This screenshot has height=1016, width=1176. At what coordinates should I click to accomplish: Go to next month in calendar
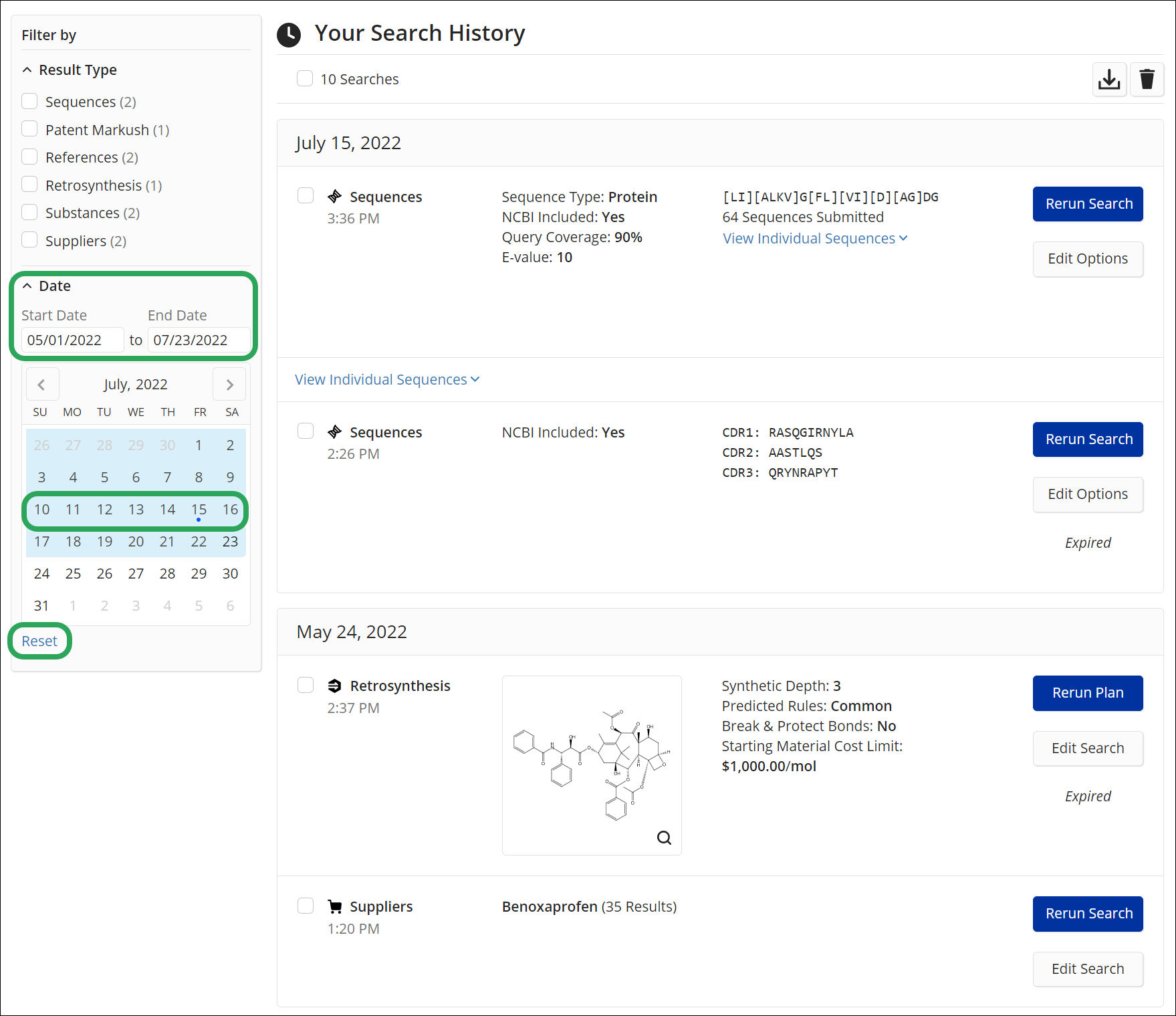click(229, 385)
